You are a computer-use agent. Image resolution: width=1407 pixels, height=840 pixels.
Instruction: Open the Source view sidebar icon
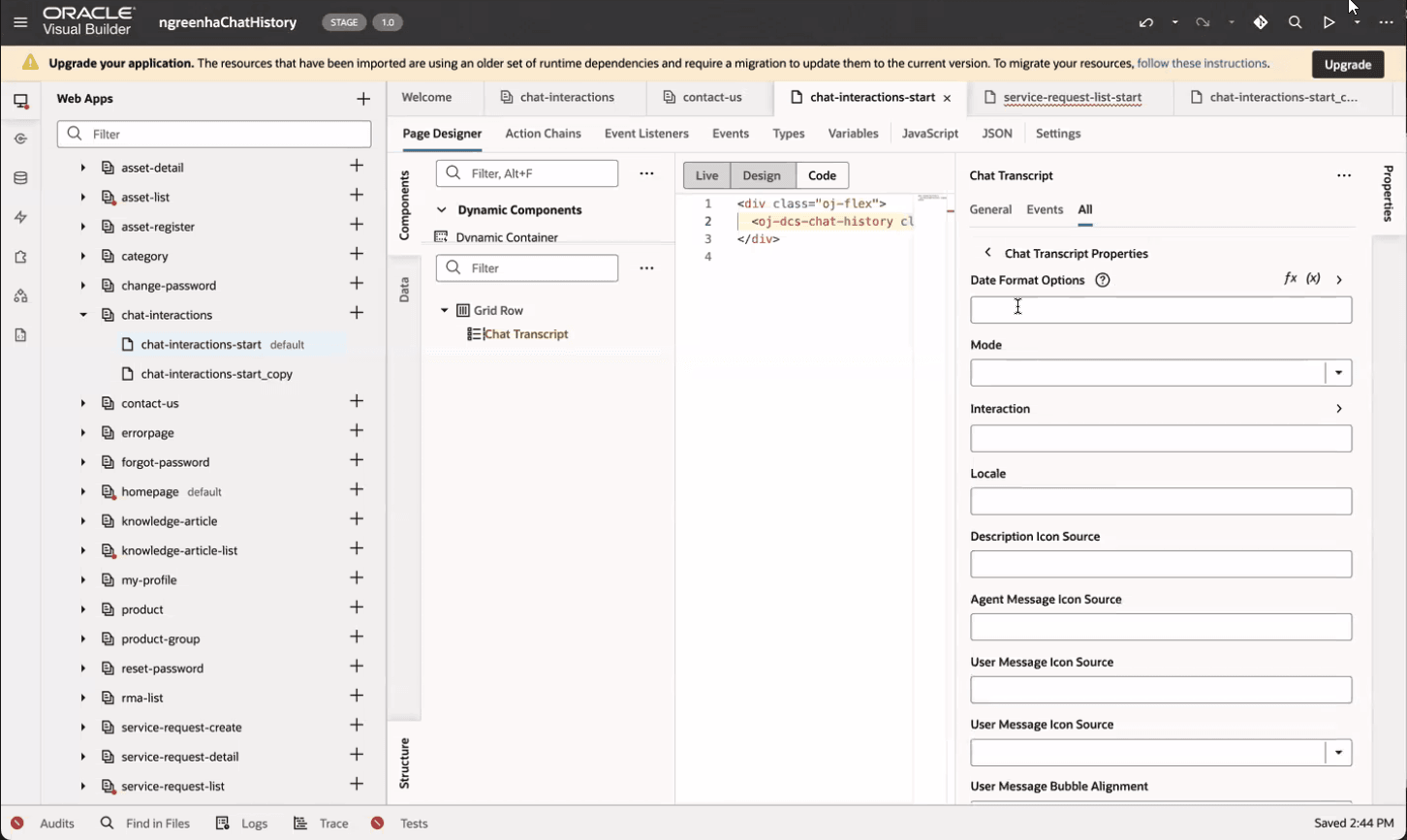pyautogui.click(x=20, y=335)
